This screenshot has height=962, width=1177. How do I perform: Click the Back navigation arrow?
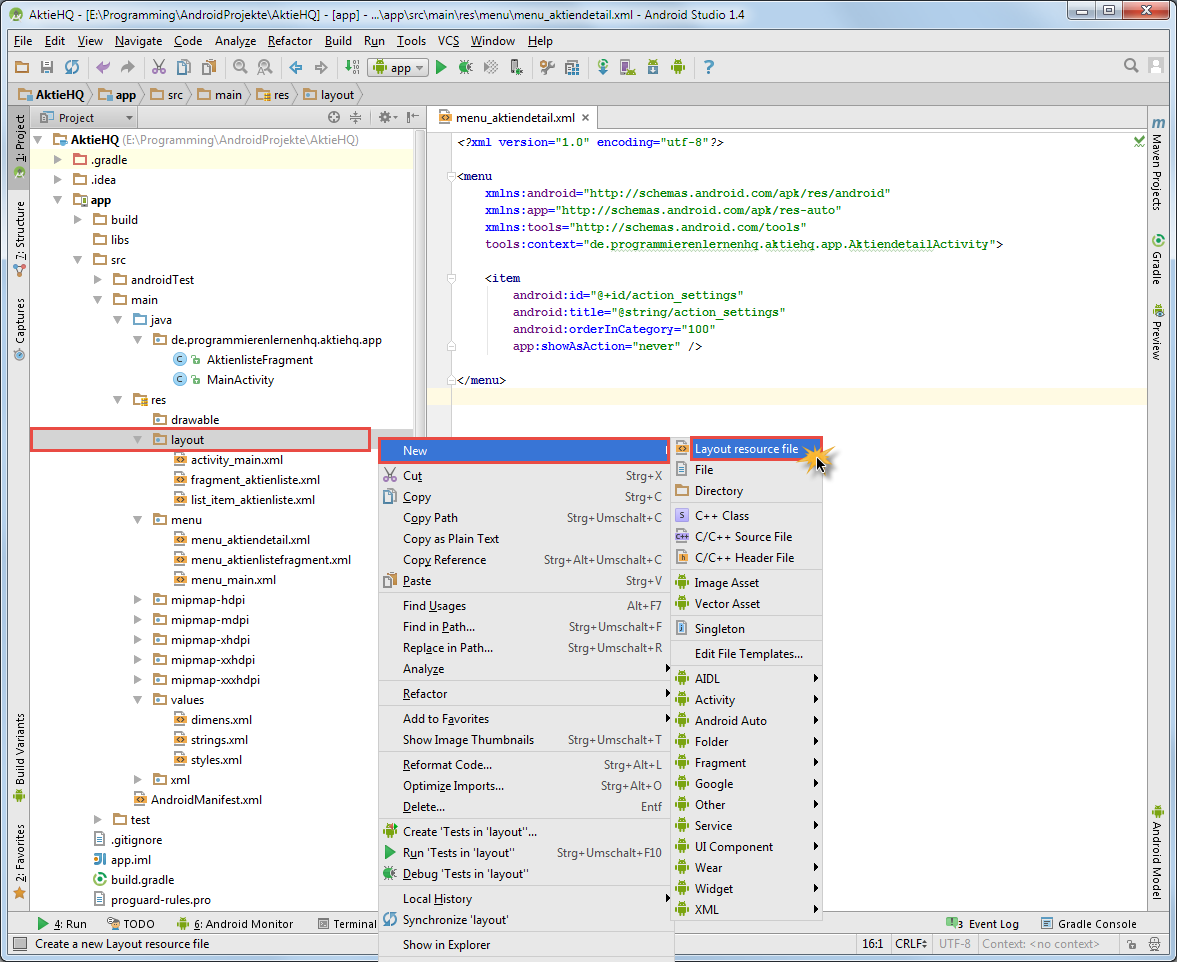(296, 68)
